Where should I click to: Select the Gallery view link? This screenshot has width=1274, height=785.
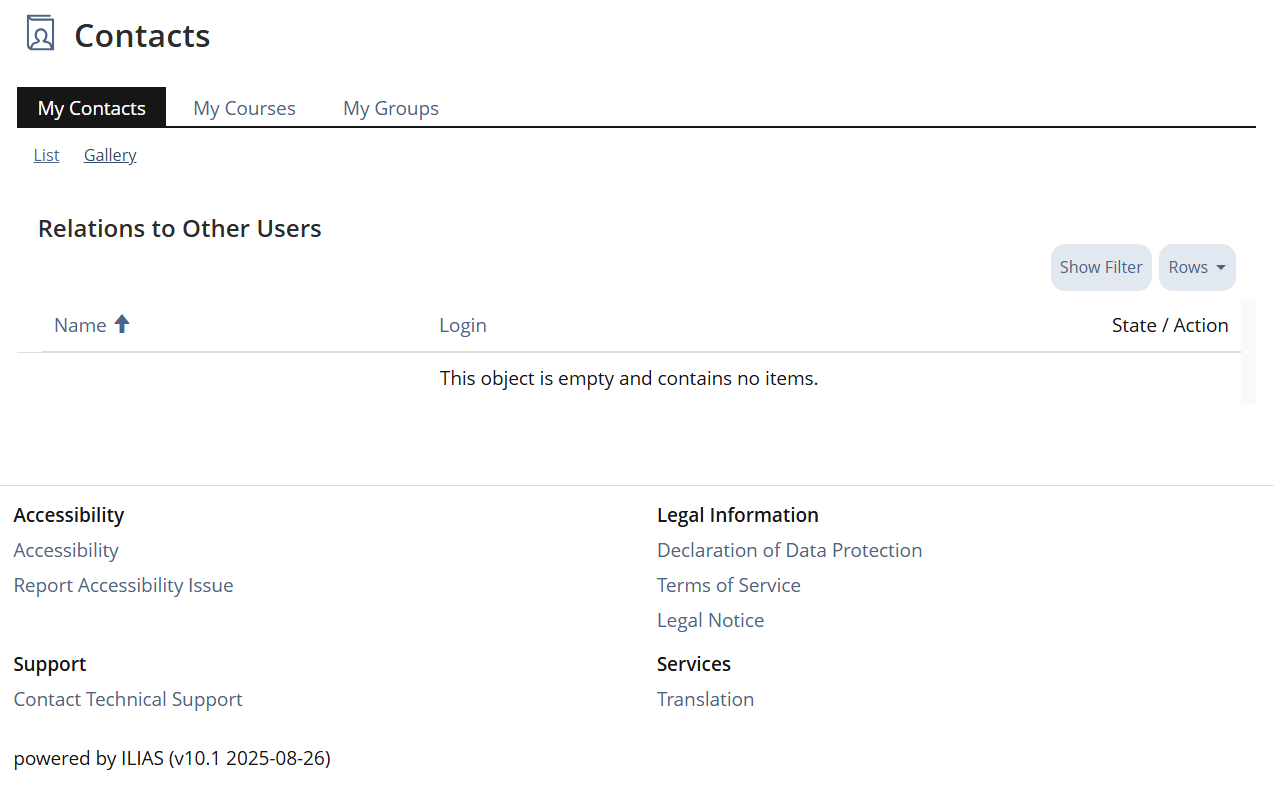pos(110,155)
